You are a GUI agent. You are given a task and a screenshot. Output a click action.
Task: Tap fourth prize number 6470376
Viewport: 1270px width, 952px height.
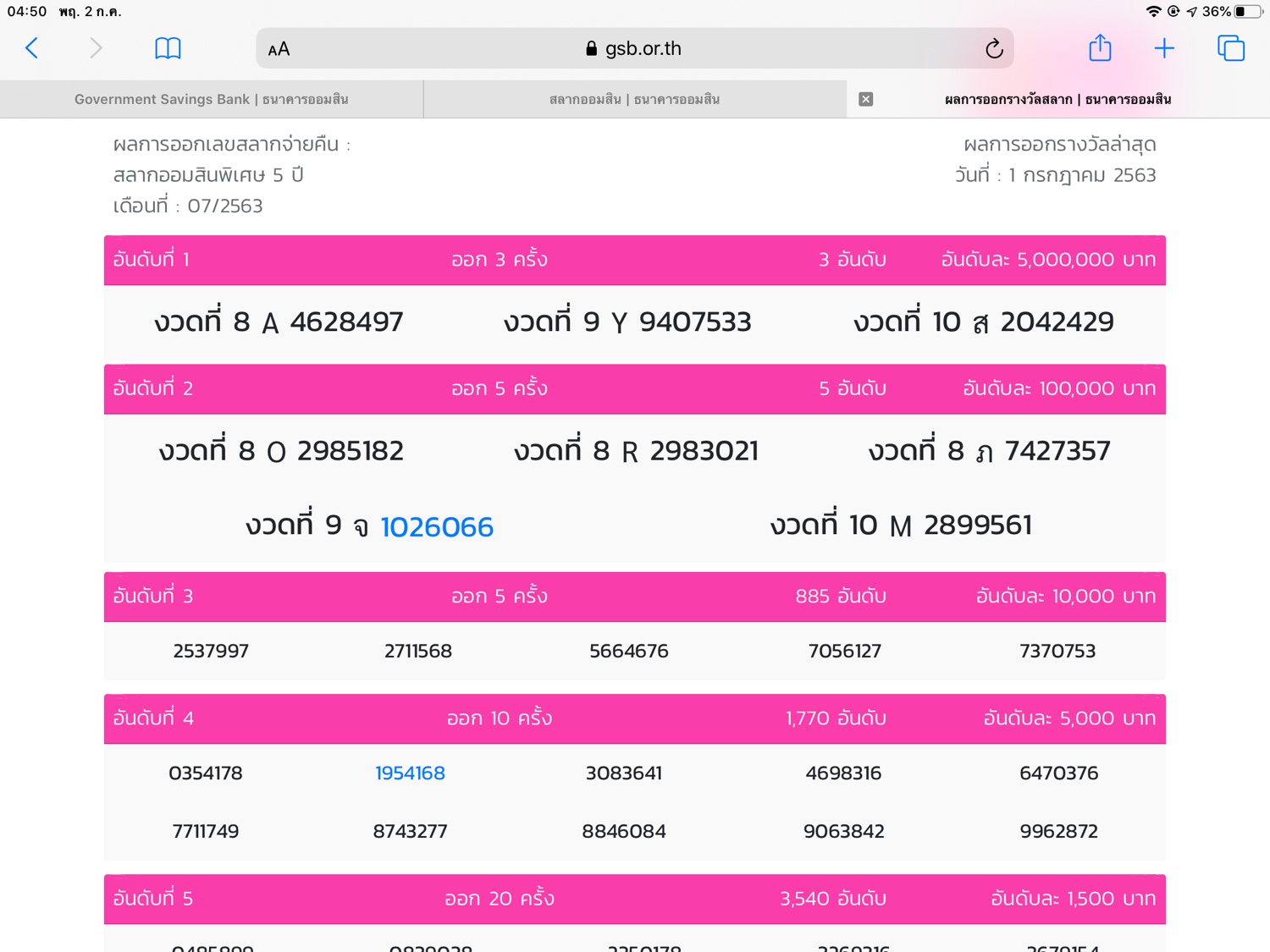point(1059,773)
